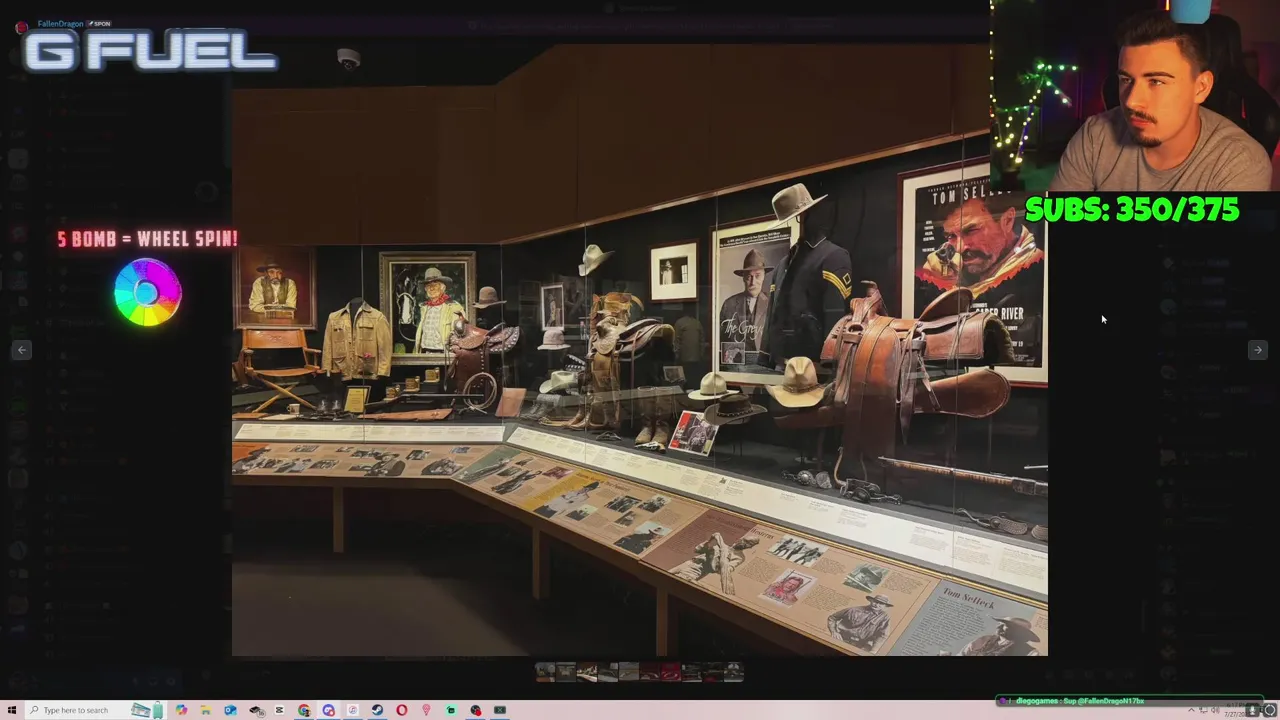The image size is (1280, 720).
Task: Click the FallenDragon username at top left
Action: coord(60,23)
